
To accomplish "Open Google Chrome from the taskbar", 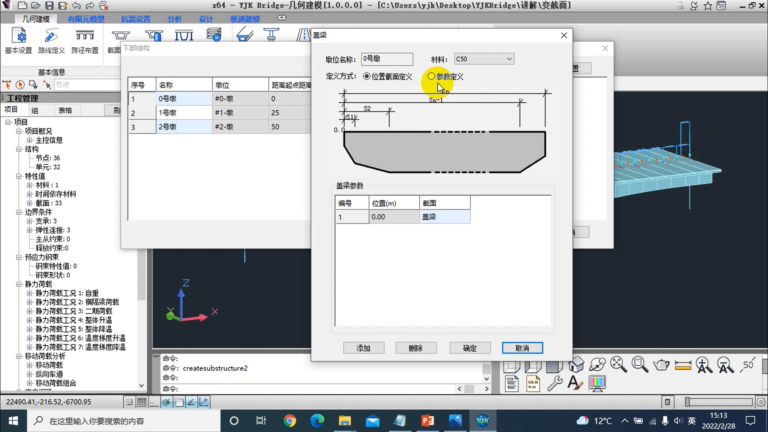I will [289, 421].
